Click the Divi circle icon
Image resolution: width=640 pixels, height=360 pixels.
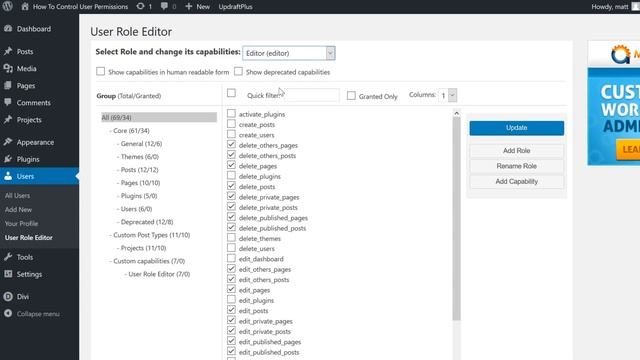[8, 297]
